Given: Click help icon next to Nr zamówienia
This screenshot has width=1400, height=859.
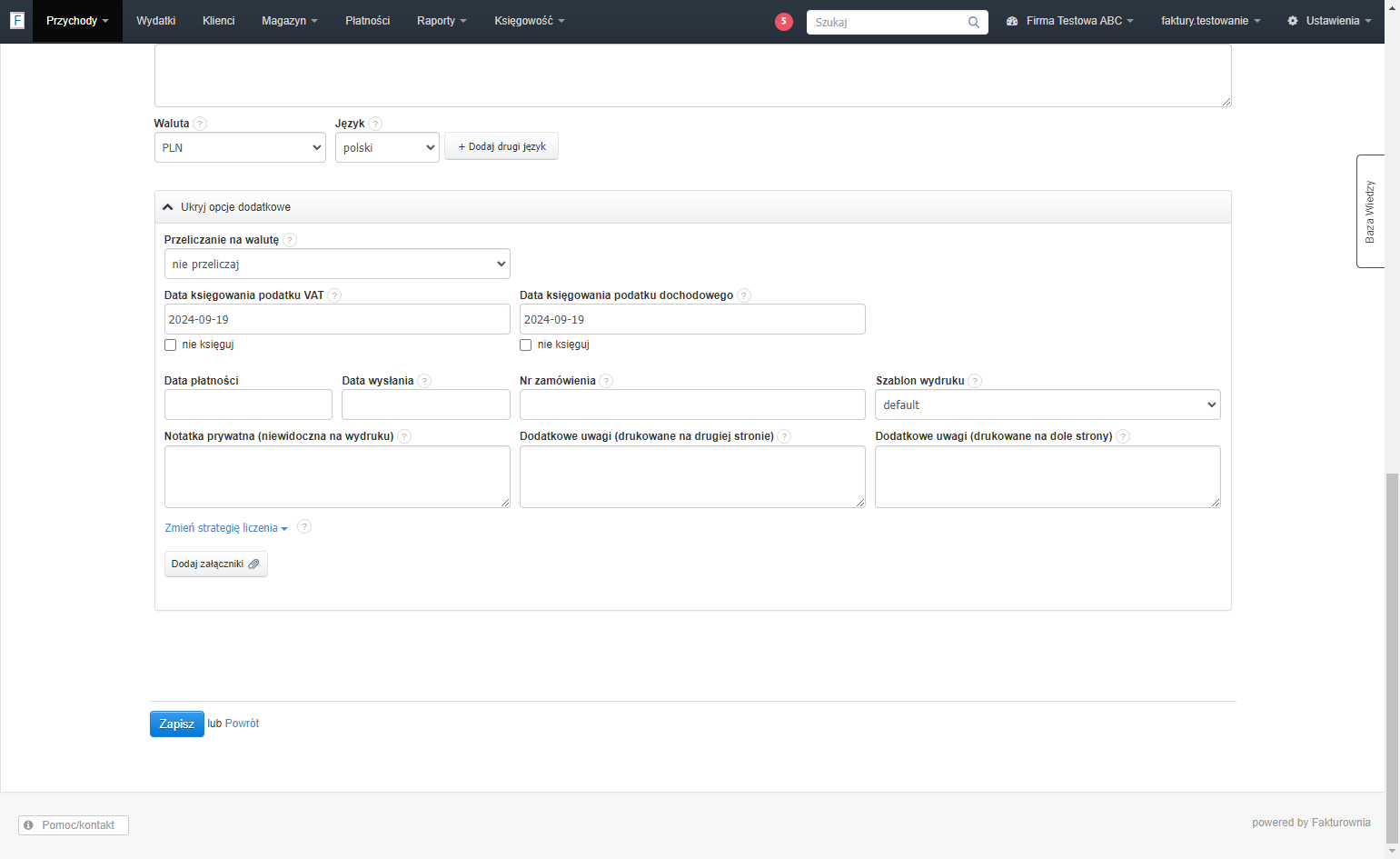Looking at the screenshot, I should tap(606, 381).
